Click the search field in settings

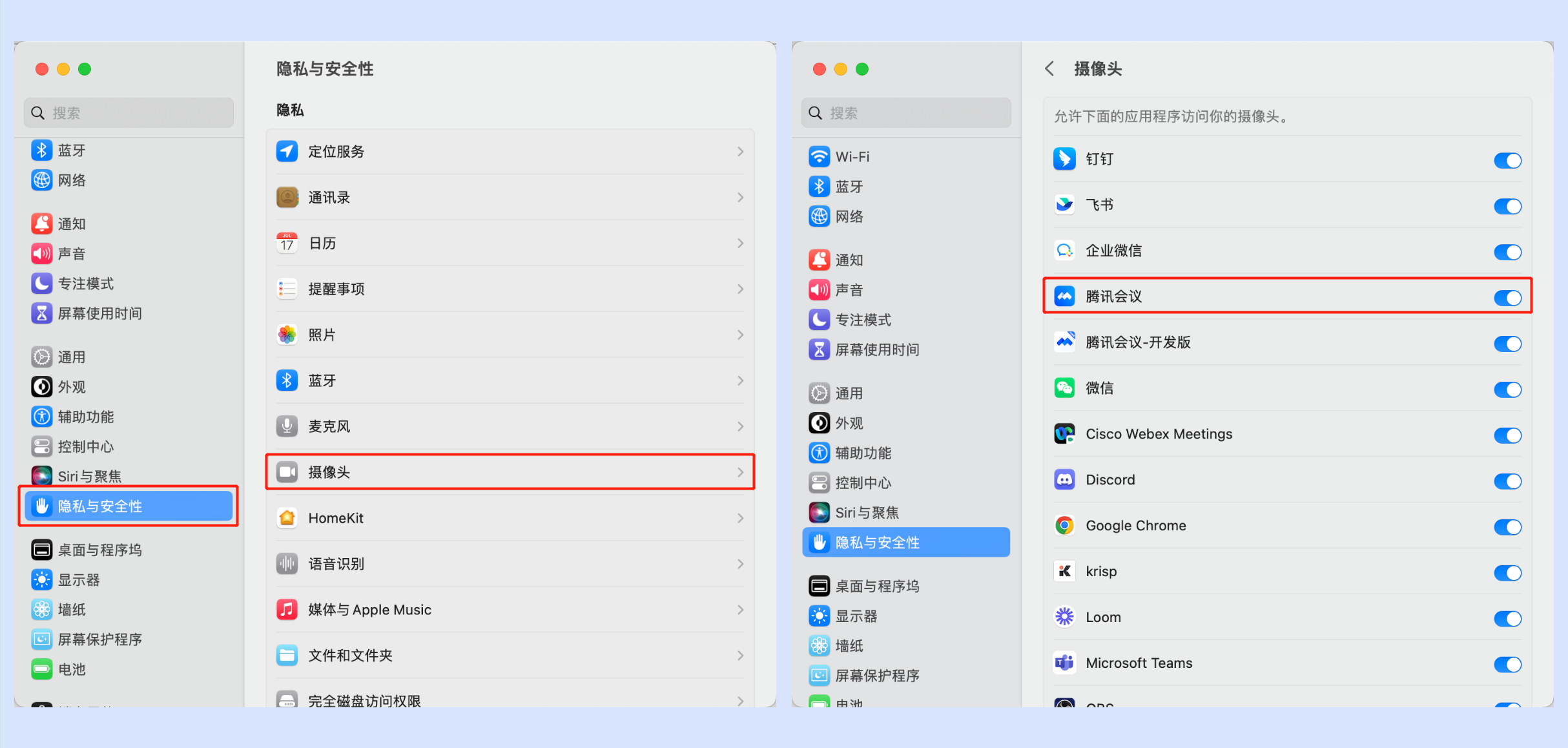(x=128, y=112)
